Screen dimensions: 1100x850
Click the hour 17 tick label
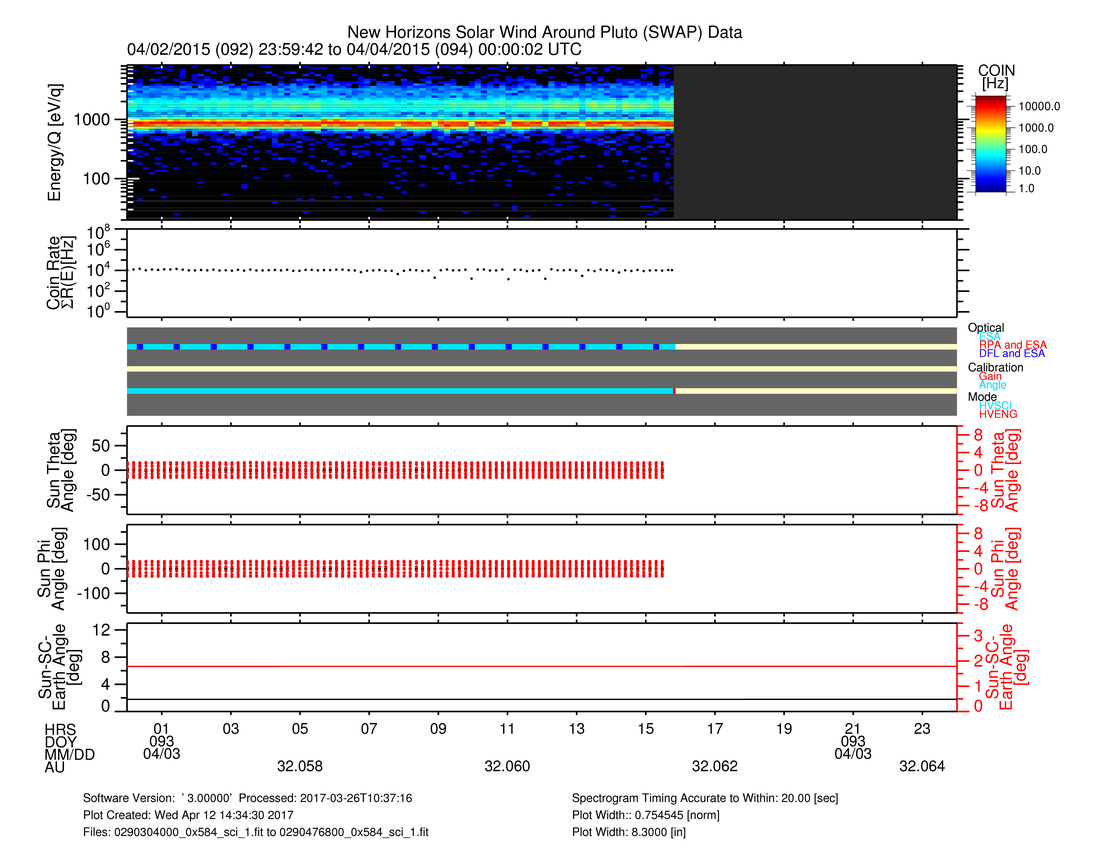click(x=715, y=727)
